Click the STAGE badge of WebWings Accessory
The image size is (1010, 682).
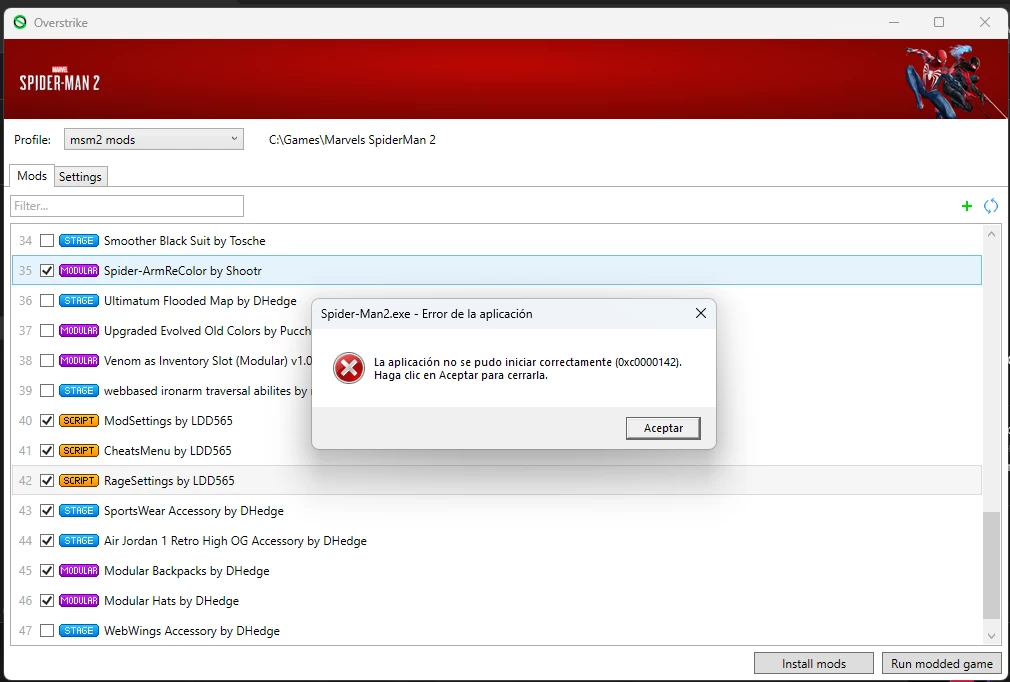coord(79,630)
